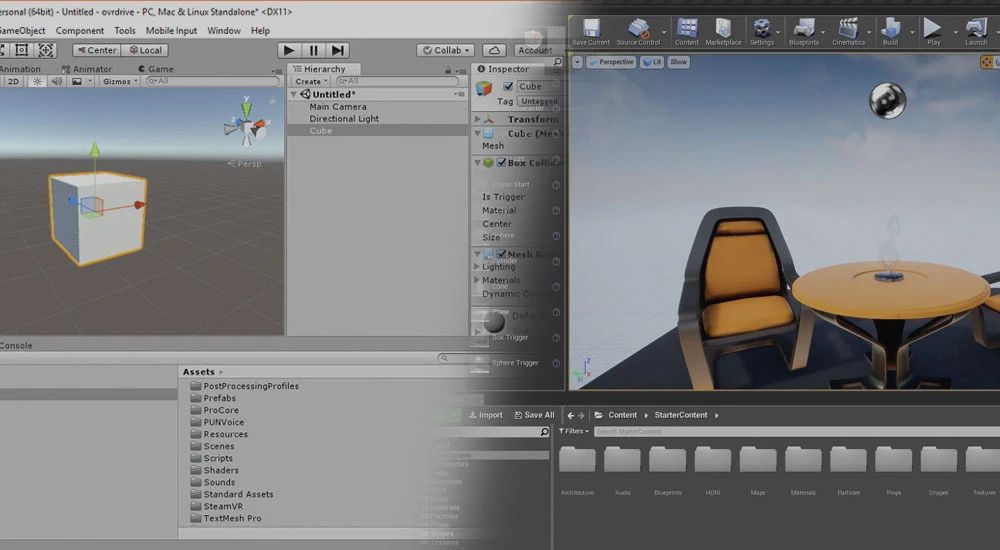Screen dimensions: 1000x550
Task: Click the Unreal Play icon
Action: 934,32
